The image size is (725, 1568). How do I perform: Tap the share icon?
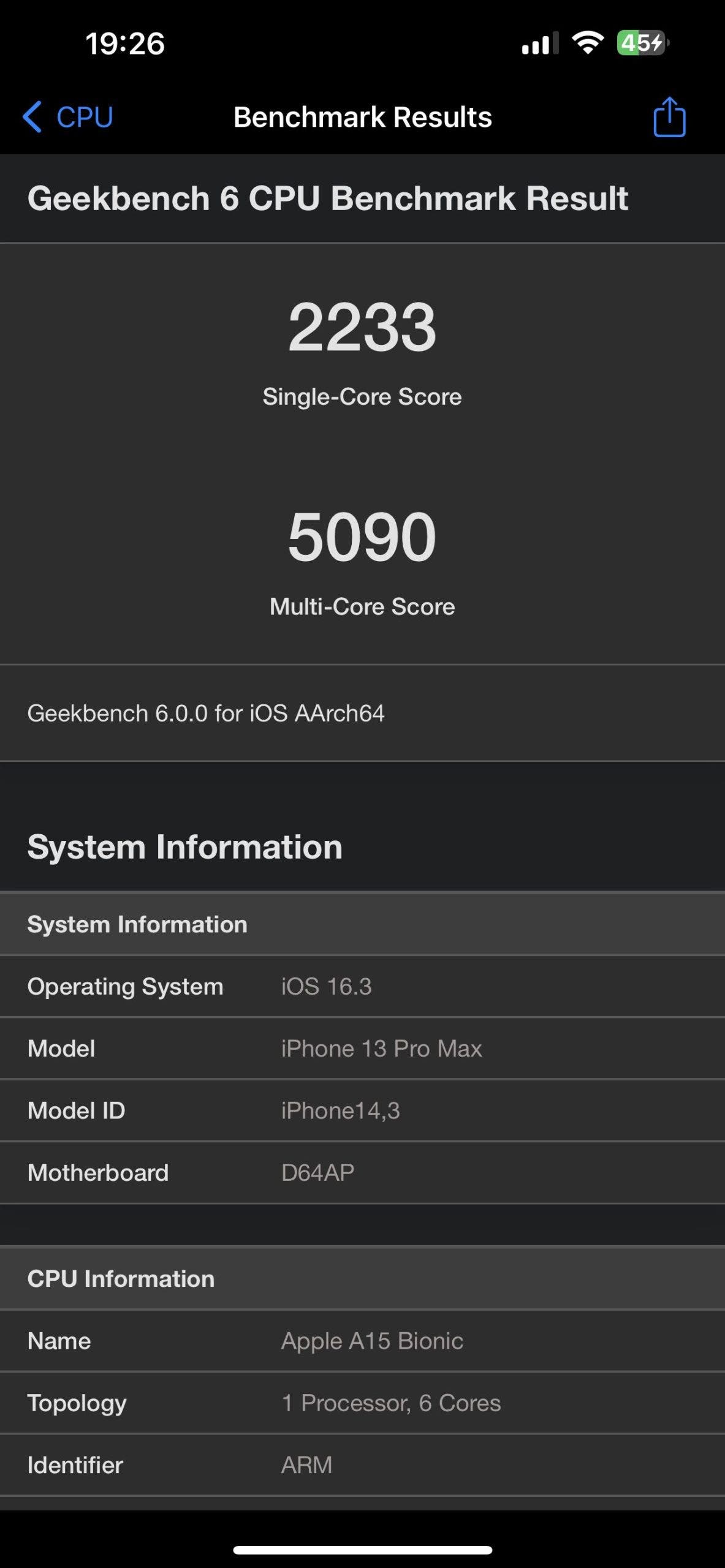click(669, 116)
